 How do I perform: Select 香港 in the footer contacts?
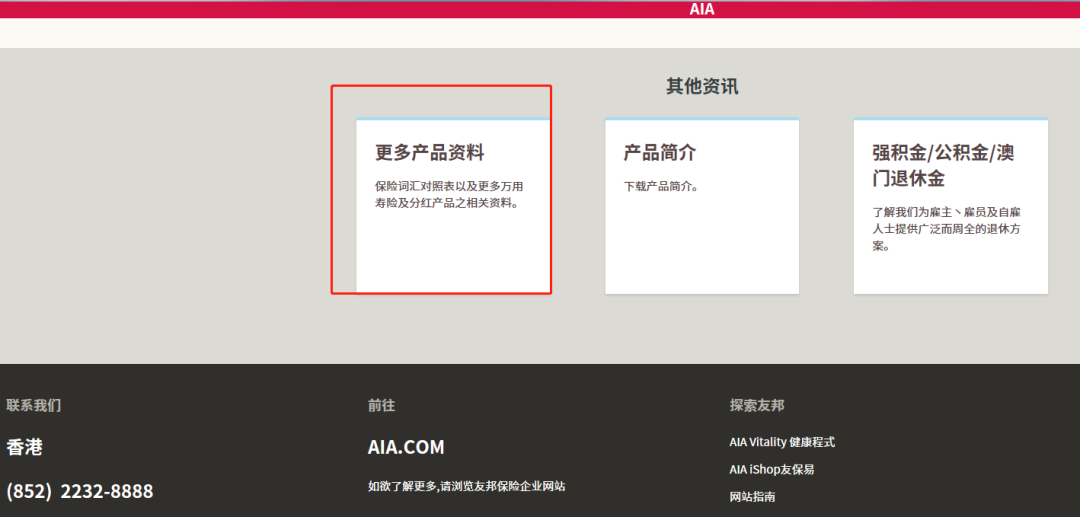(x=24, y=447)
